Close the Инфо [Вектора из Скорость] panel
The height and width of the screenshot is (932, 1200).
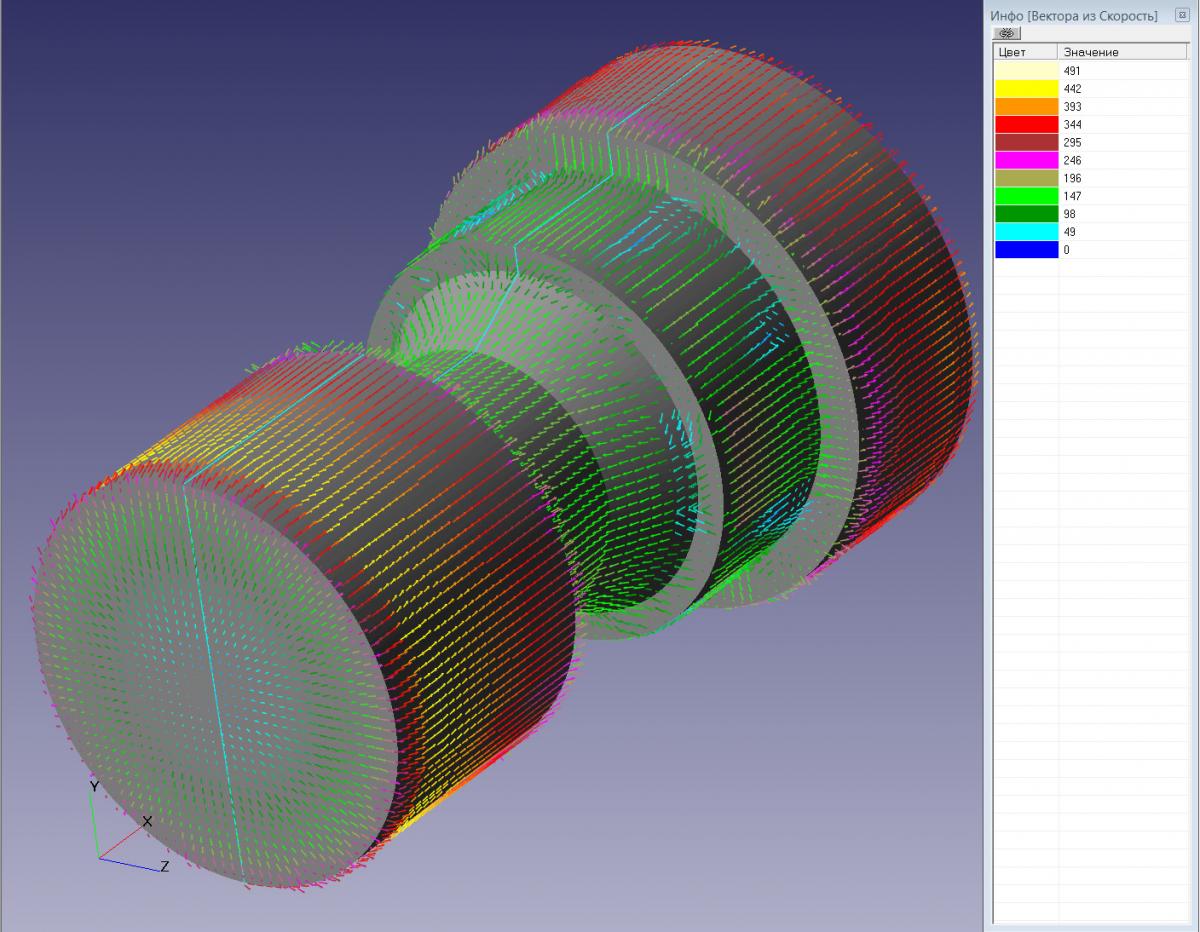[1181, 16]
